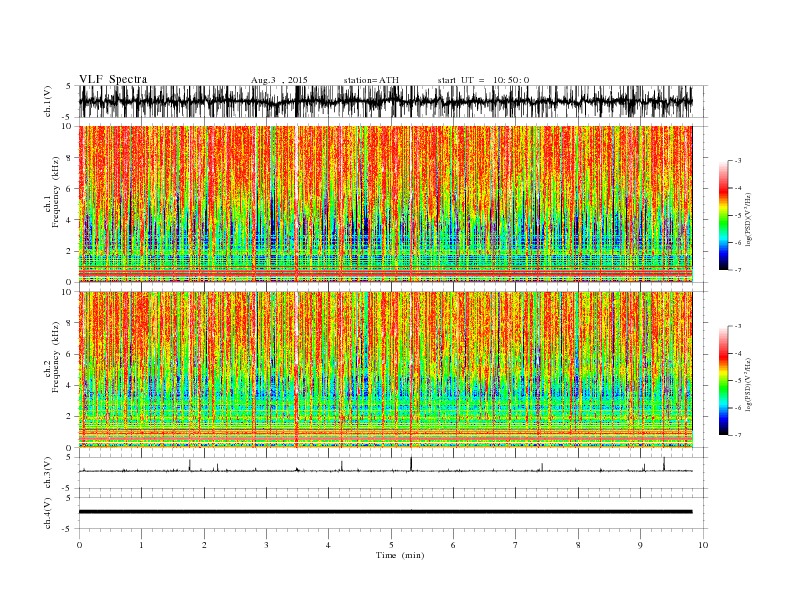Click the ch.3 spike near 1.8 minutes
The width and height of the screenshot is (792, 612).
pyautogui.click(x=189, y=465)
